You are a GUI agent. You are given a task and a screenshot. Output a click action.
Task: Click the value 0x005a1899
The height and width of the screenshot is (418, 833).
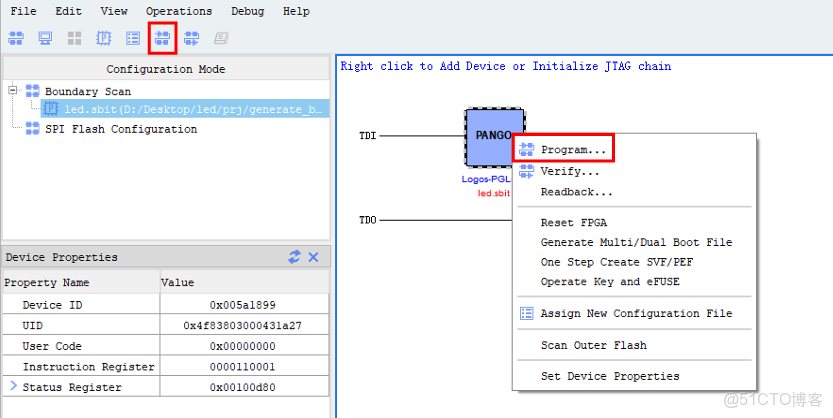click(243, 305)
